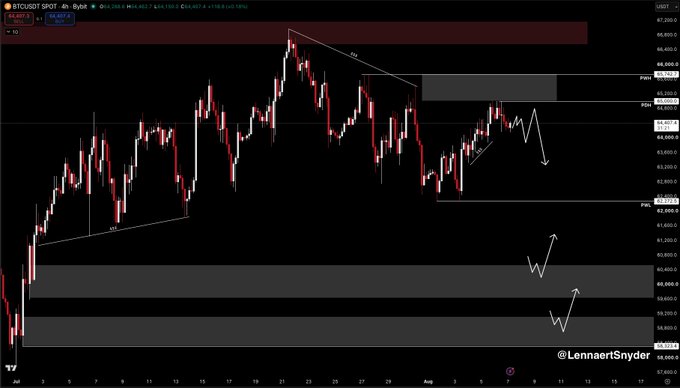Expand the collapsed indicators count 10
Viewport: 680px width, 388px height.
[x=12, y=32]
